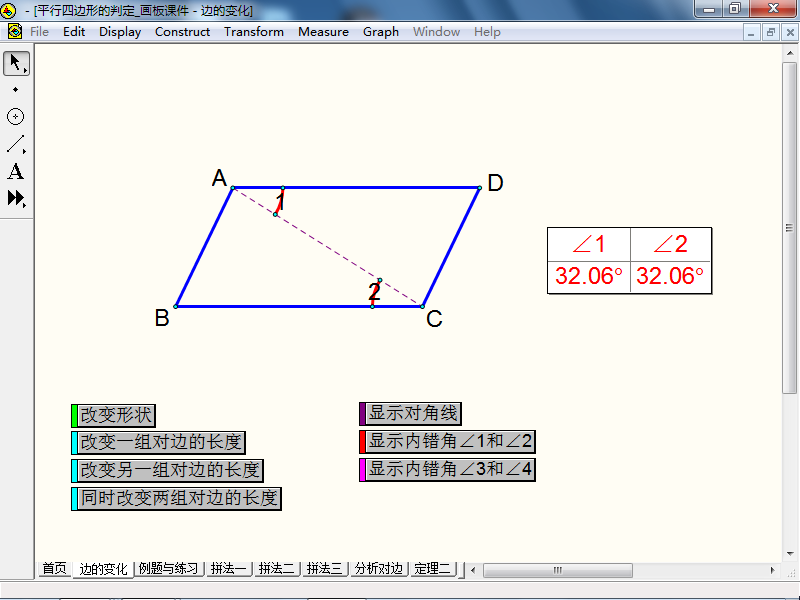Viewport: 800px width, 600px height.
Task: Toggle 显示内错角∠1和∠2 button
Action: (x=447, y=441)
